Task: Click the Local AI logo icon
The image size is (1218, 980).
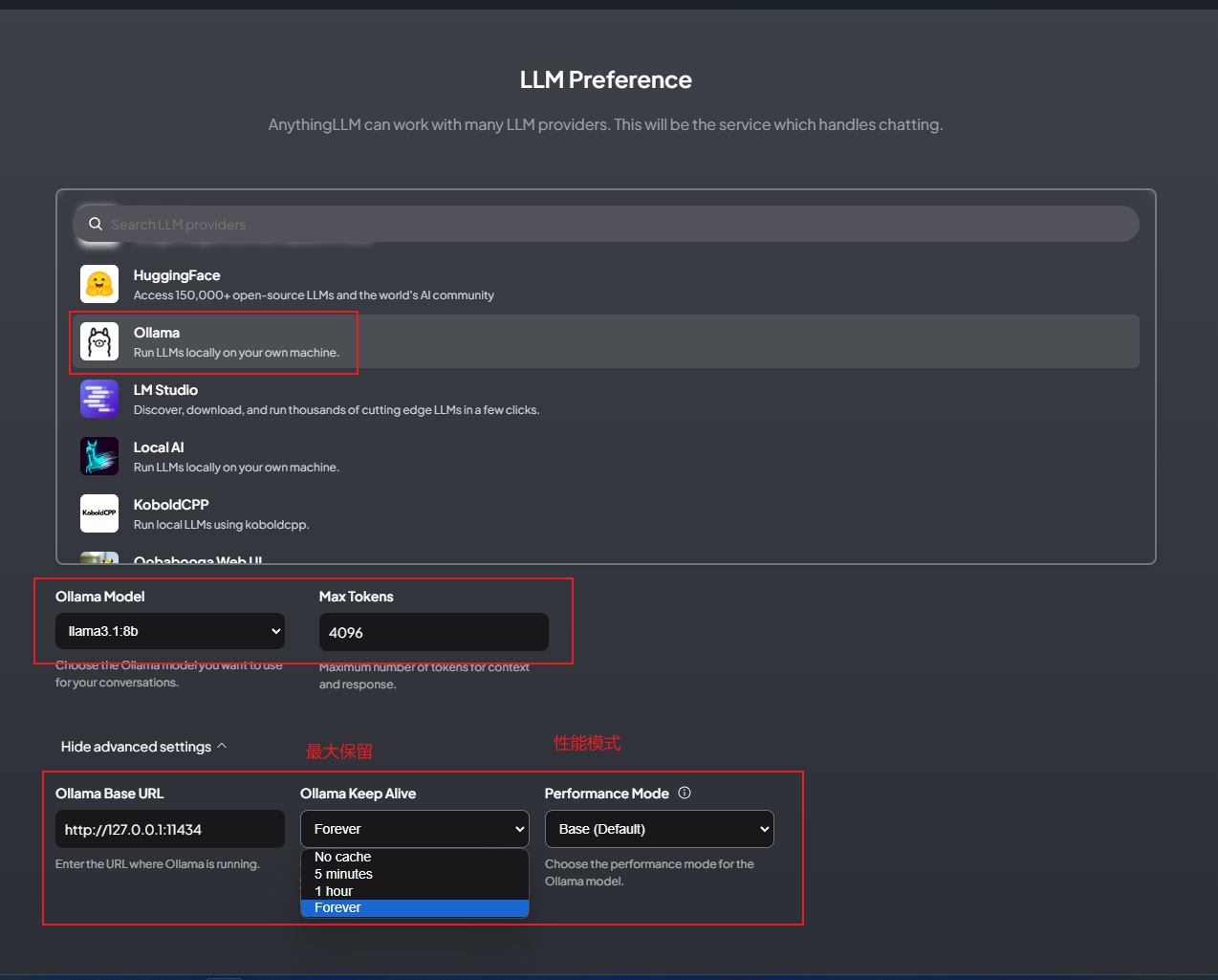Action: [99, 456]
